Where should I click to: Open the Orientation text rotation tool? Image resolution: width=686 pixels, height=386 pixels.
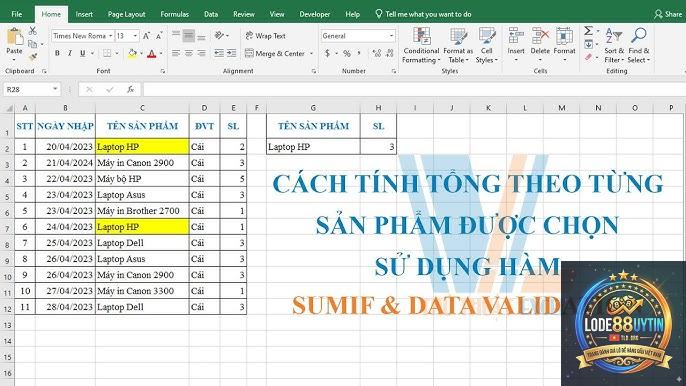point(221,35)
